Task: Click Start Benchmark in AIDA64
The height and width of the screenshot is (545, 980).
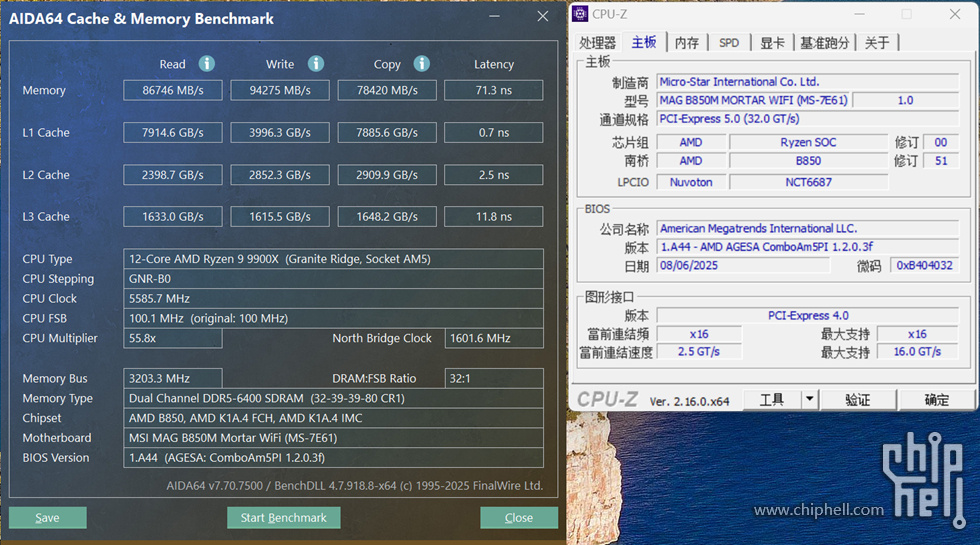Action: pos(284,518)
